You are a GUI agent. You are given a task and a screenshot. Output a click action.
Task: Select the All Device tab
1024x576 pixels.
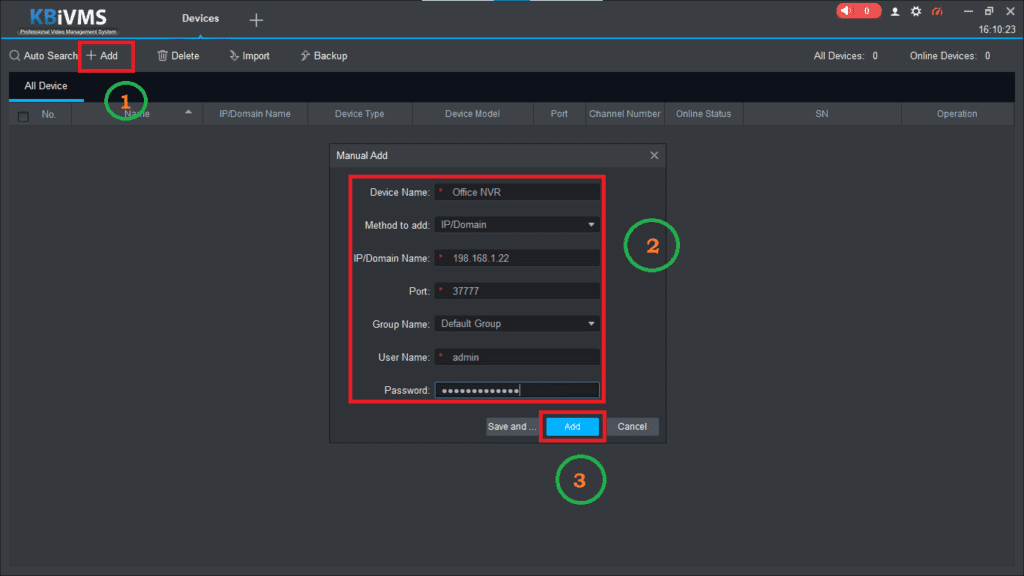pos(46,86)
